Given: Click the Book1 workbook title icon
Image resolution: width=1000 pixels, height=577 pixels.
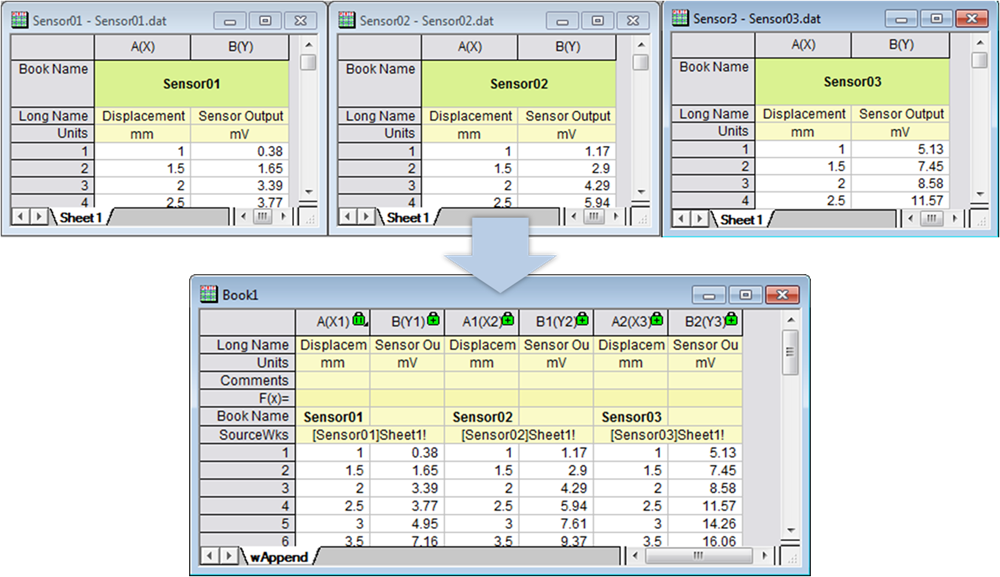Looking at the screenshot, I should tap(209, 294).
